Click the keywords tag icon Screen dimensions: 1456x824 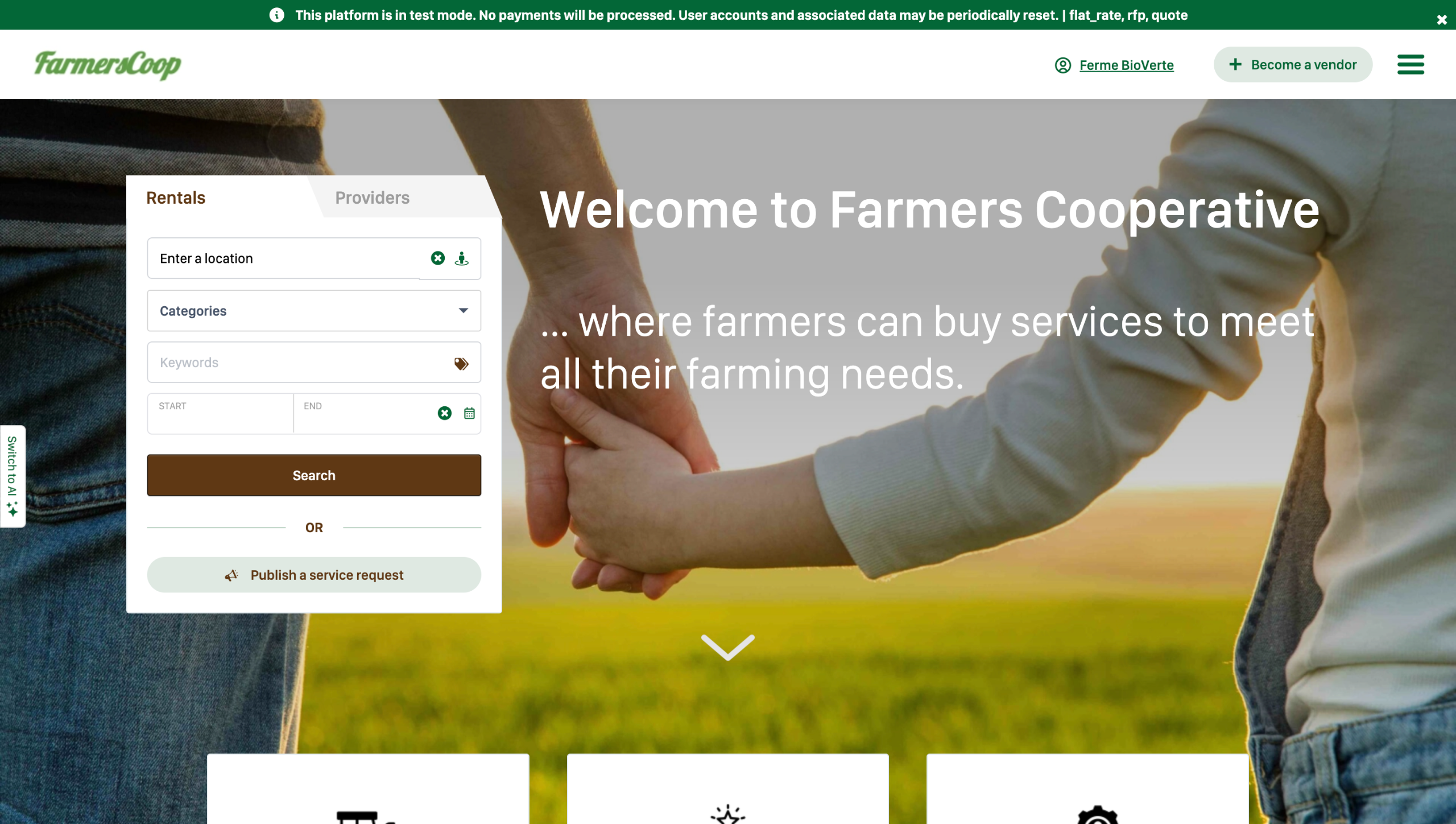[461, 363]
